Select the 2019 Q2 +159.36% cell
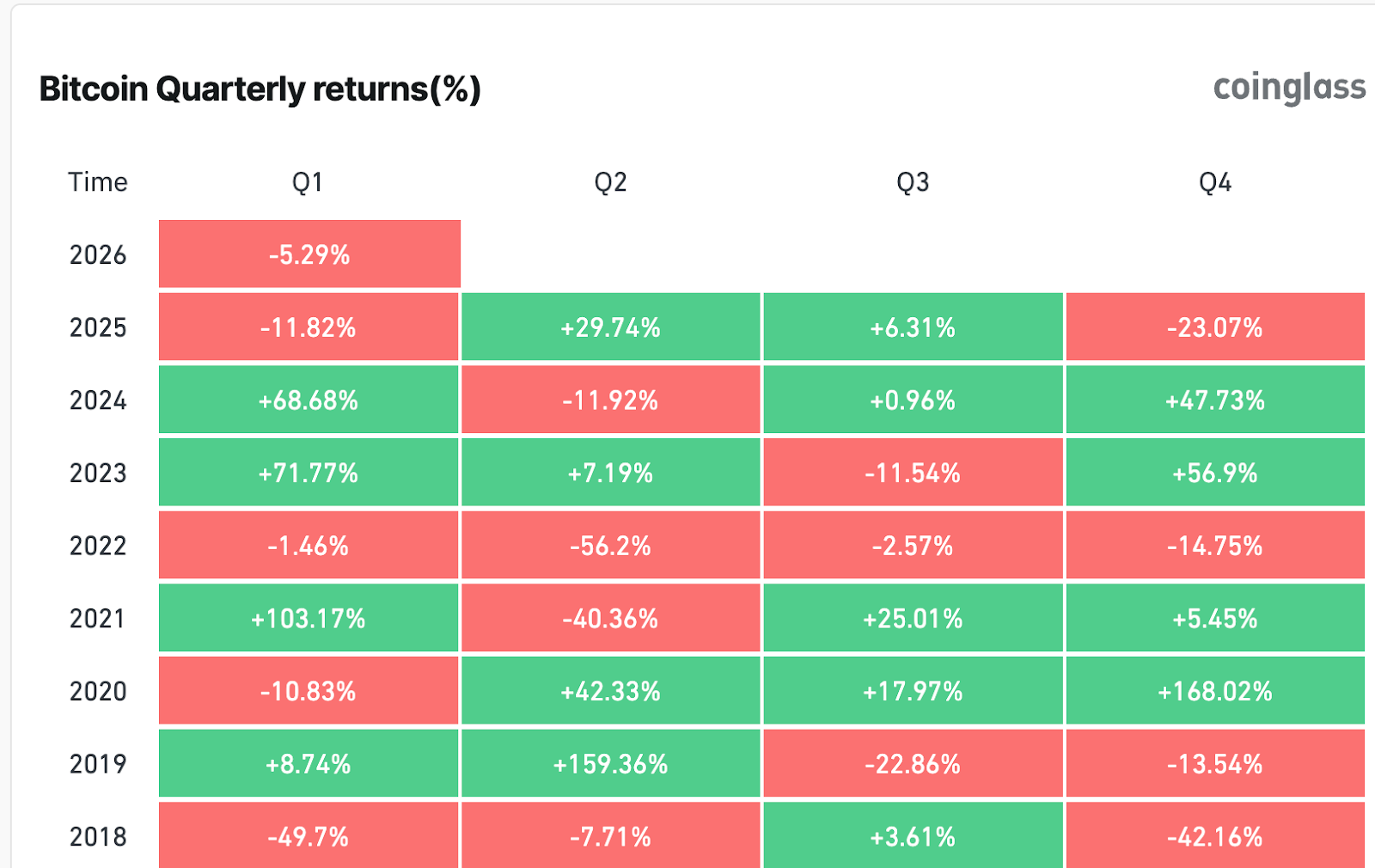 610,764
